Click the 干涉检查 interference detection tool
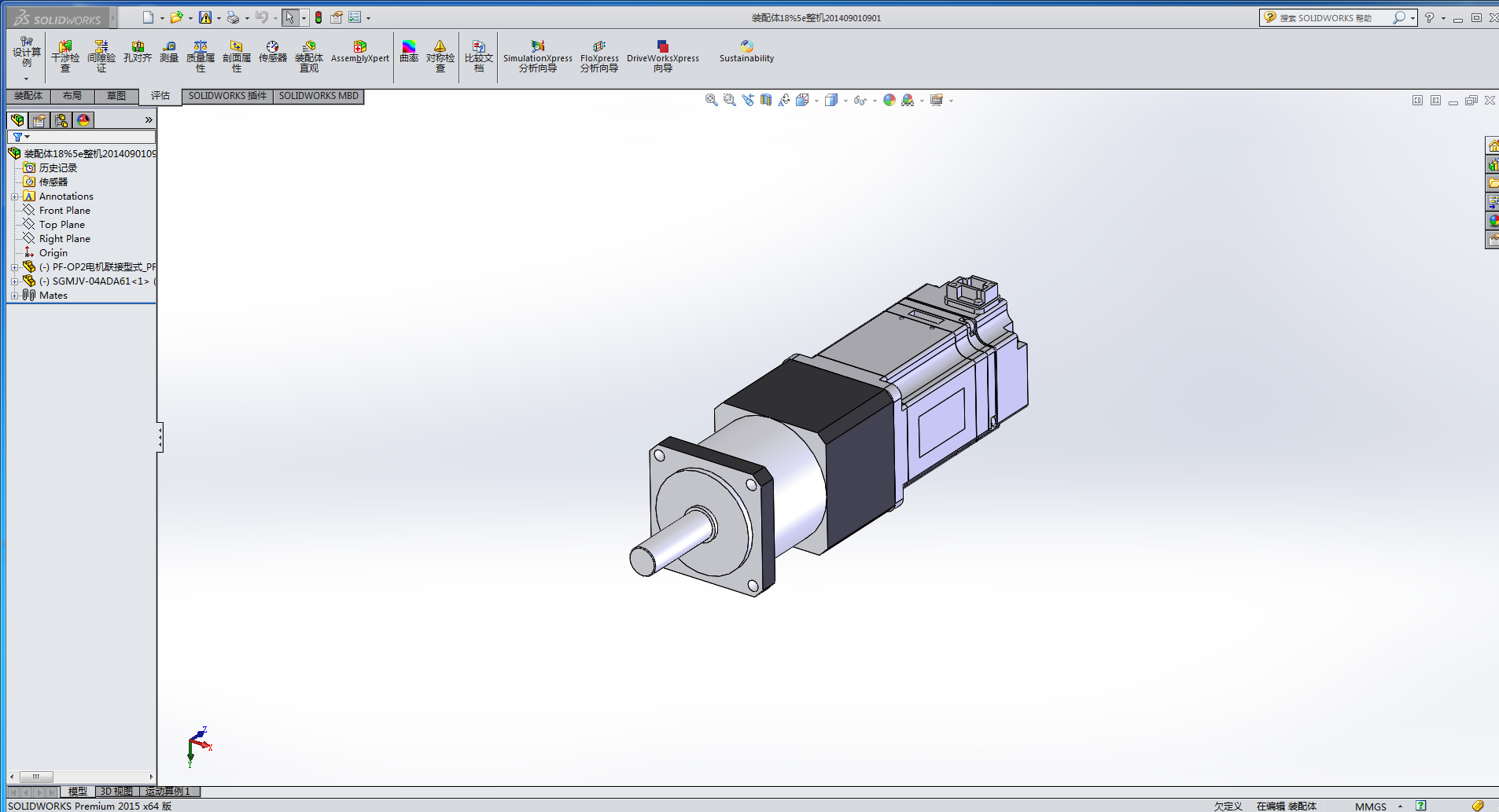This screenshot has height=812, width=1499. (65, 56)
